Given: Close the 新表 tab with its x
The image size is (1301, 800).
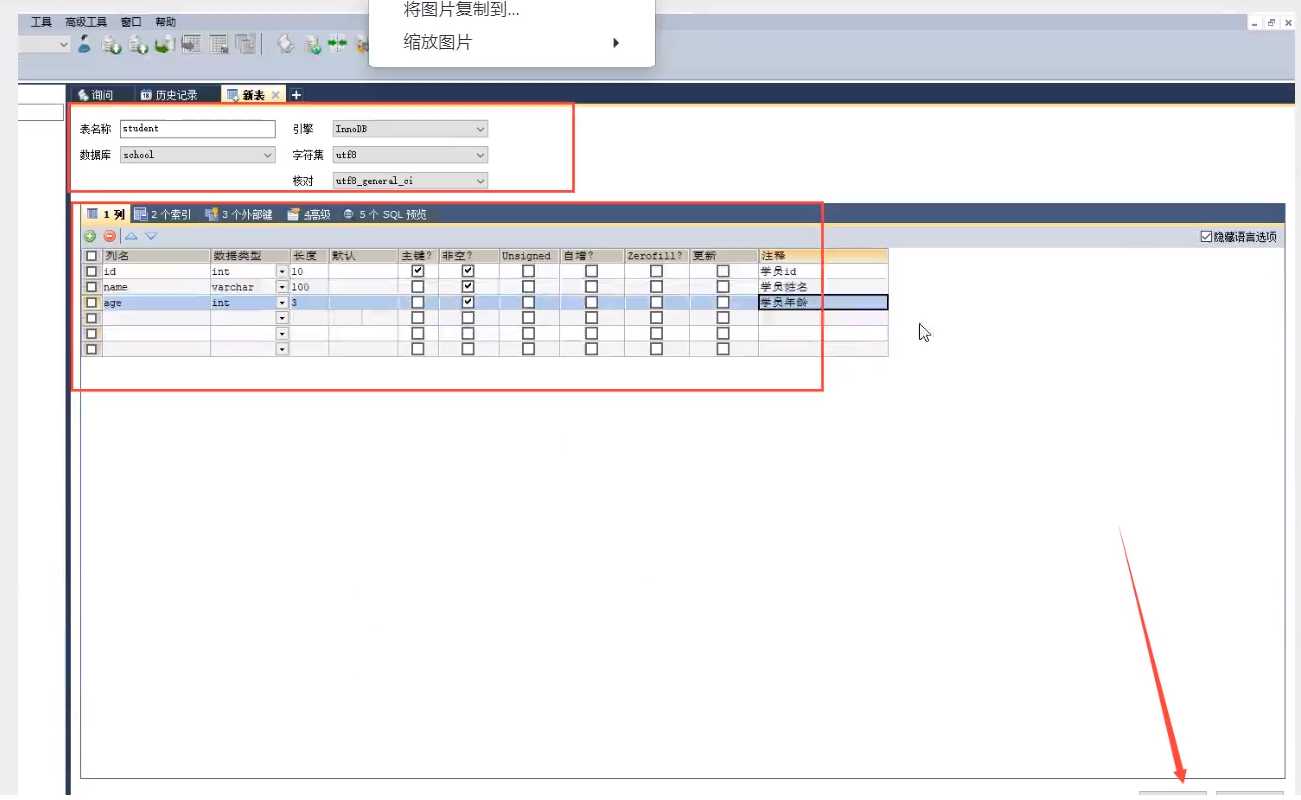Looking at the screenshot, I should (276, 95).
